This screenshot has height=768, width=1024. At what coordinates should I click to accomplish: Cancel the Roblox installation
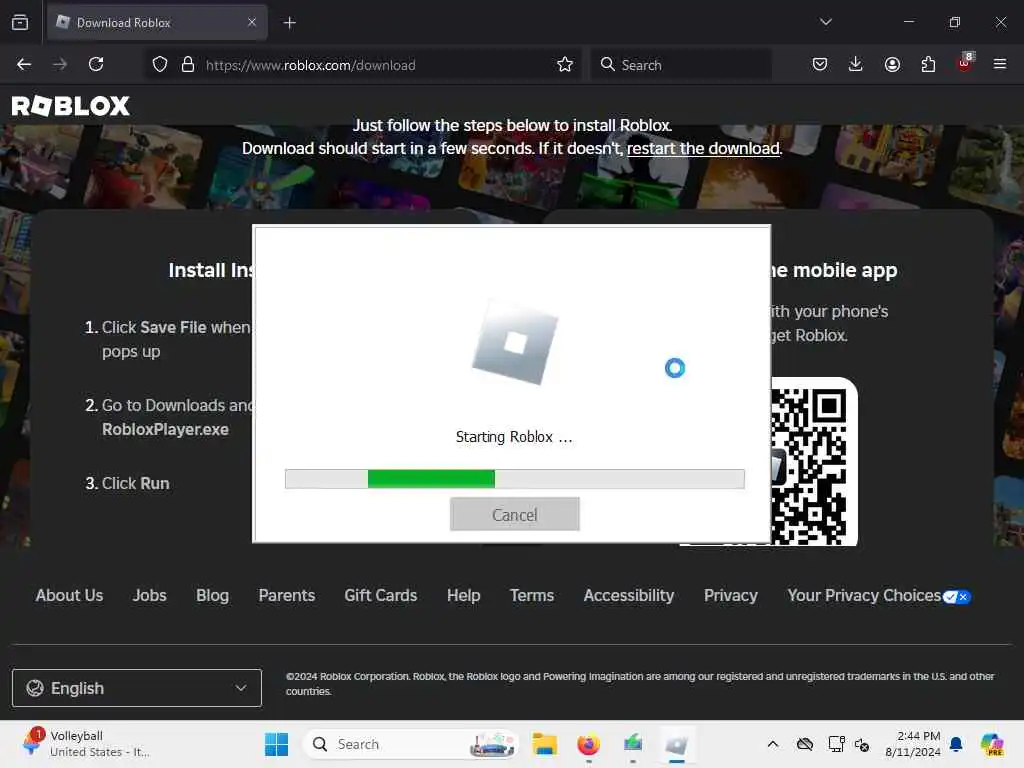515,515
